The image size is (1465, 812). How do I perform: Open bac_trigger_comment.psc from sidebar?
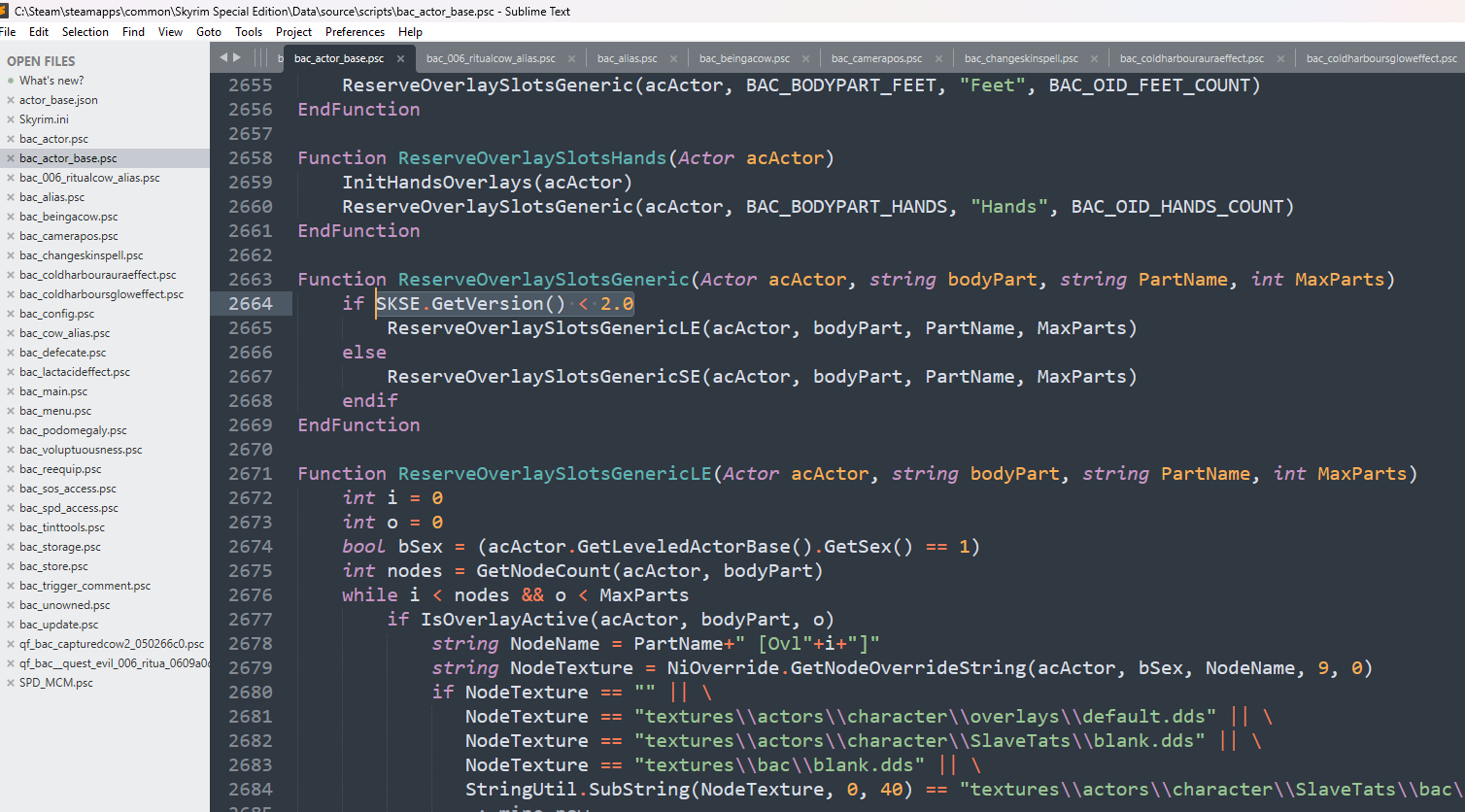[85, 586]
